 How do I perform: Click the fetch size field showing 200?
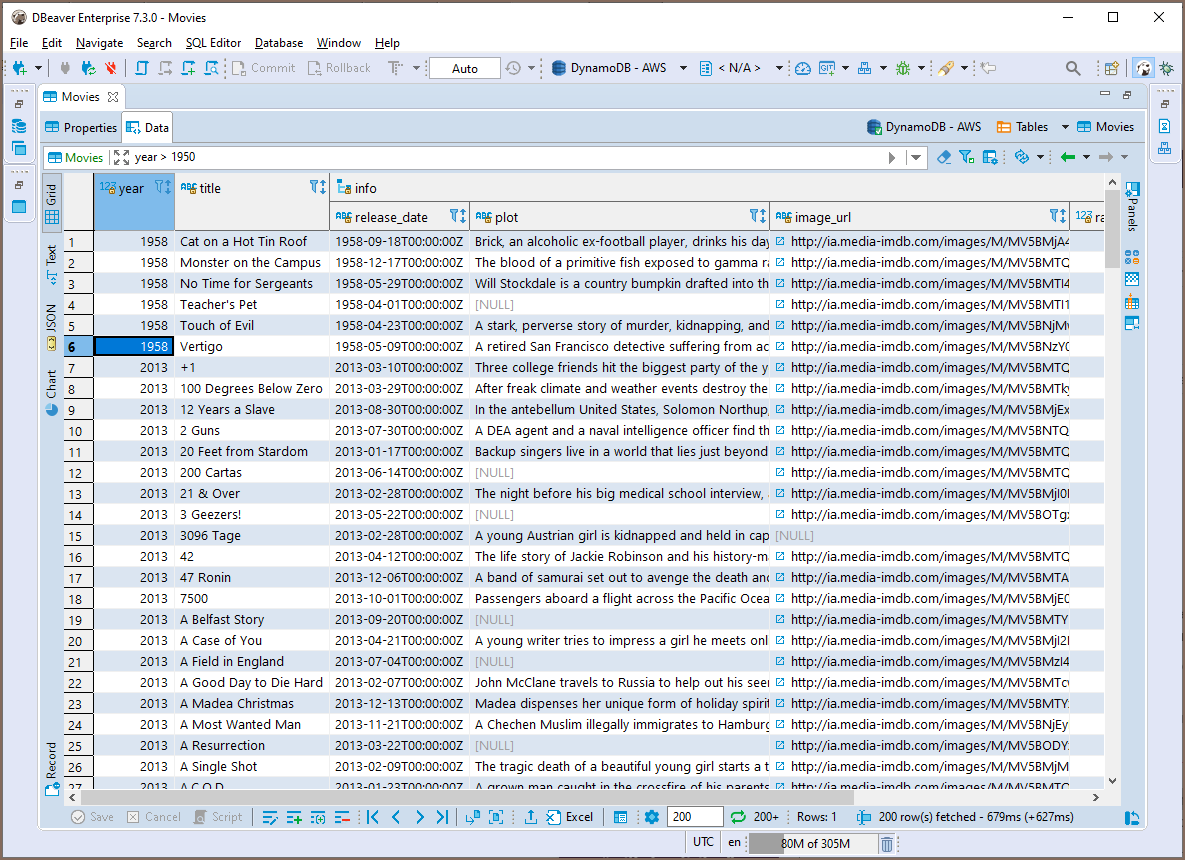694,817
